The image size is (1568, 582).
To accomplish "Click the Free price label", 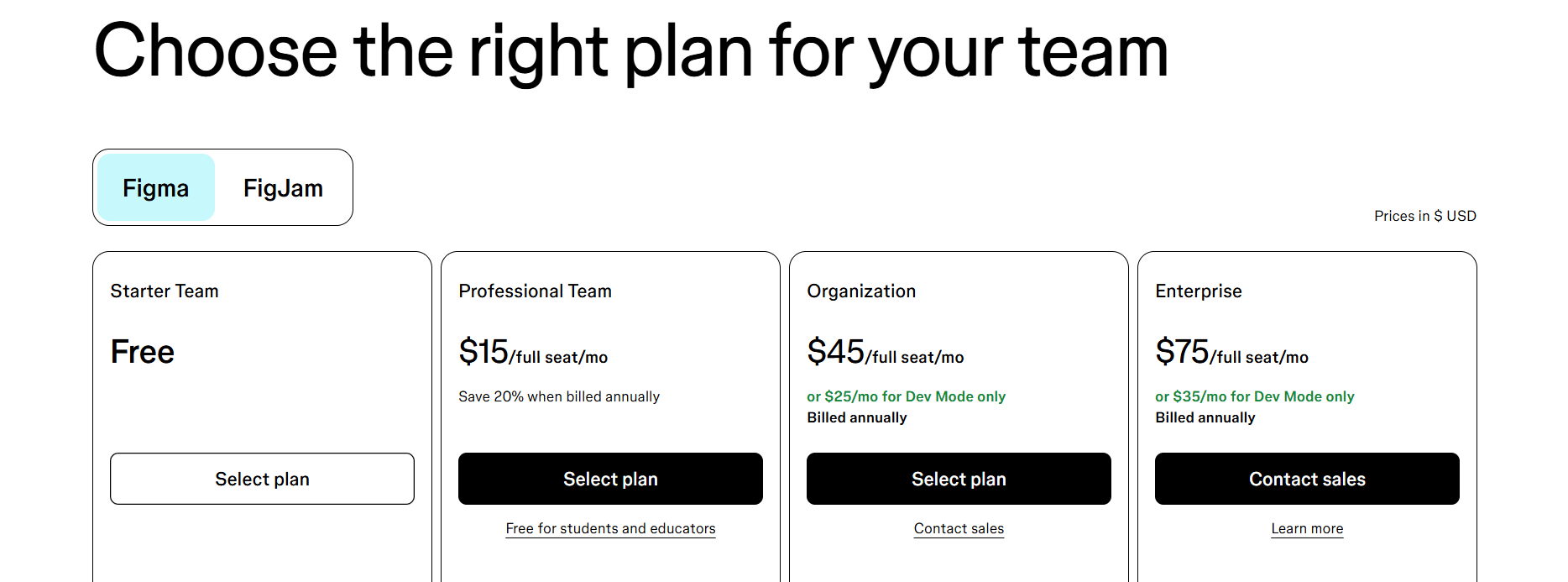I will (x=141, y=352).
